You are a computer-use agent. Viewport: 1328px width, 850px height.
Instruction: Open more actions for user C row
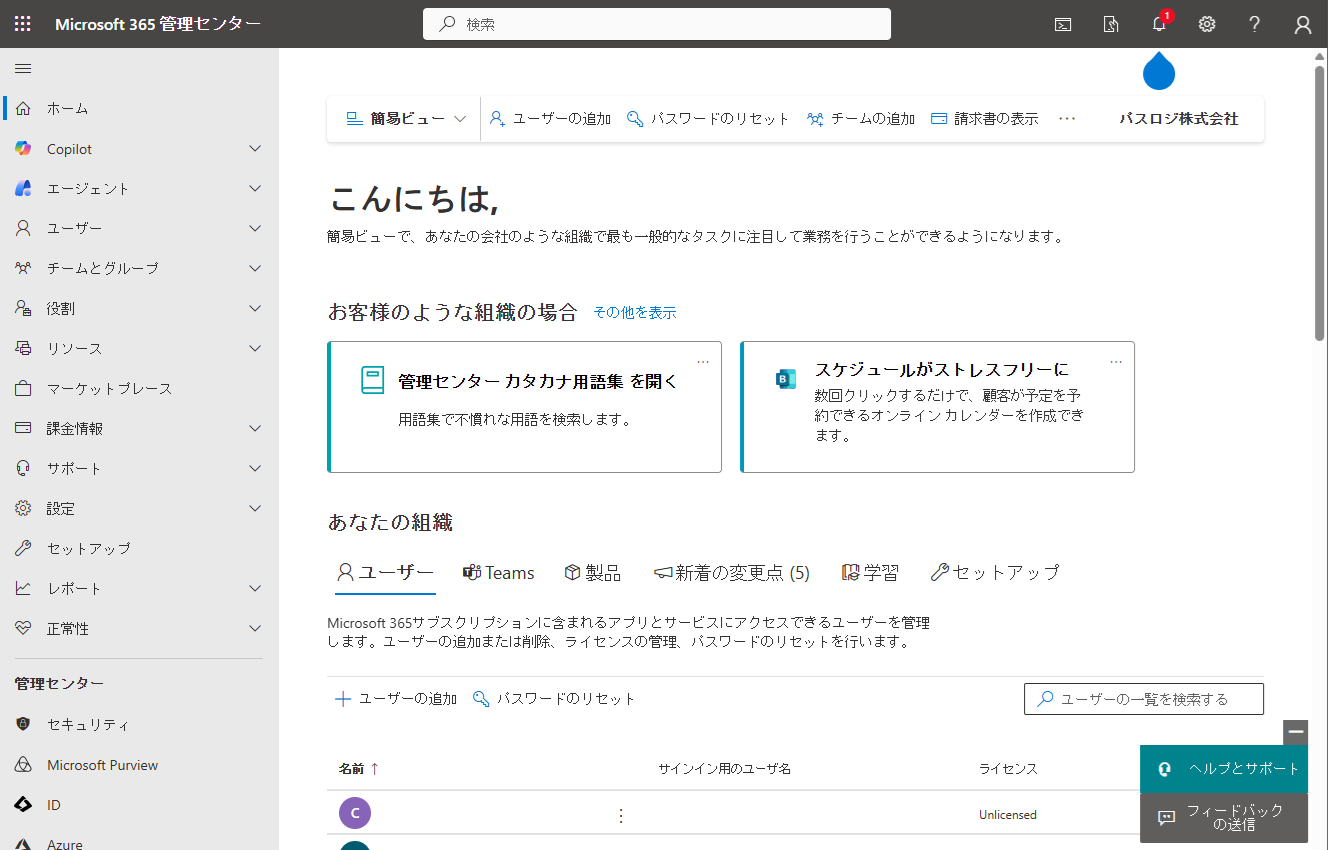(x=620, y=816)
